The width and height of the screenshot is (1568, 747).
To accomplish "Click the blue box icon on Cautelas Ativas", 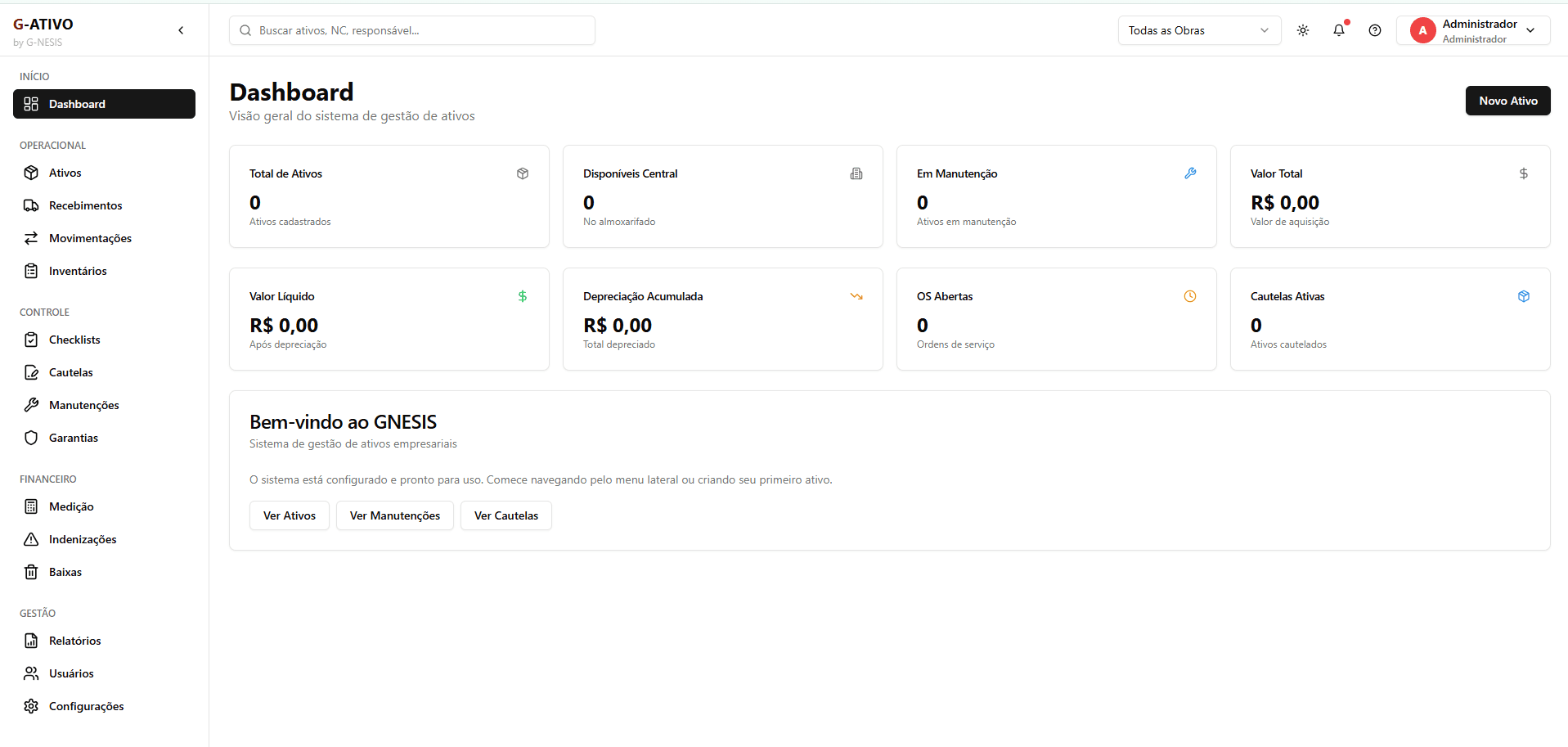I will (x=1524, y=296).
